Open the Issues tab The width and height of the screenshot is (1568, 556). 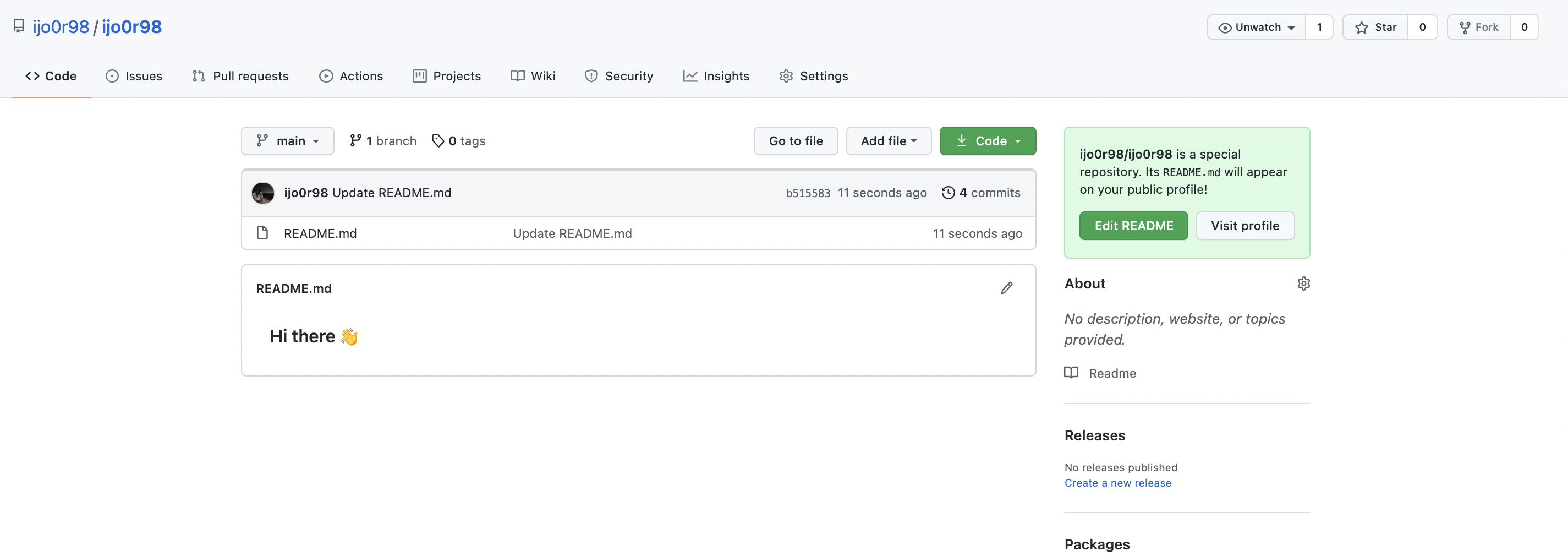coord(134,76)
